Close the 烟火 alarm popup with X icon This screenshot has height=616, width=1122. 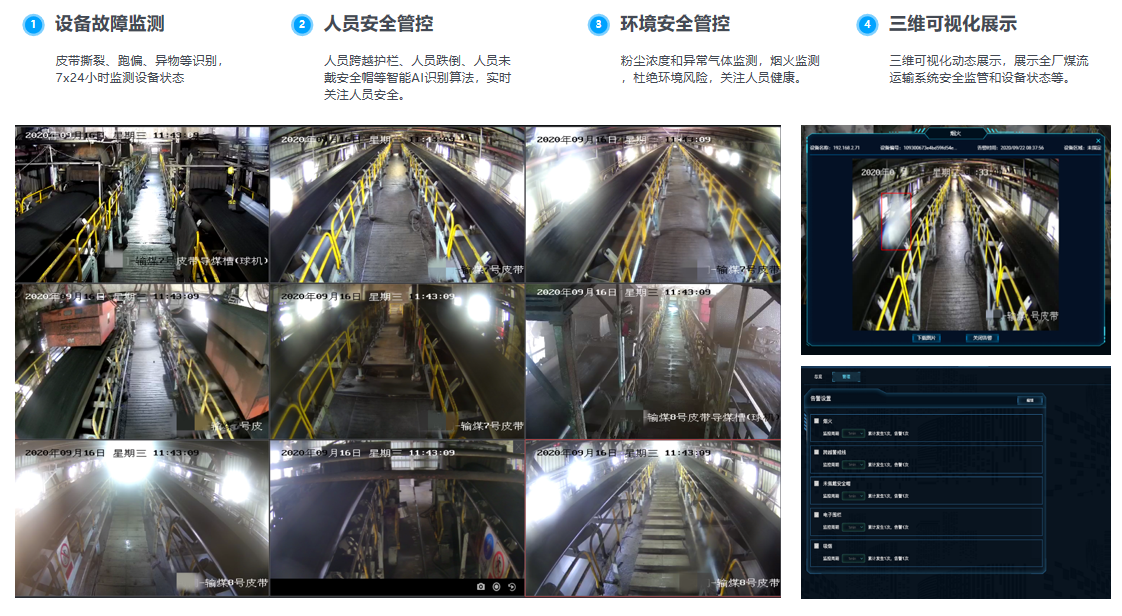[1098, 140]
